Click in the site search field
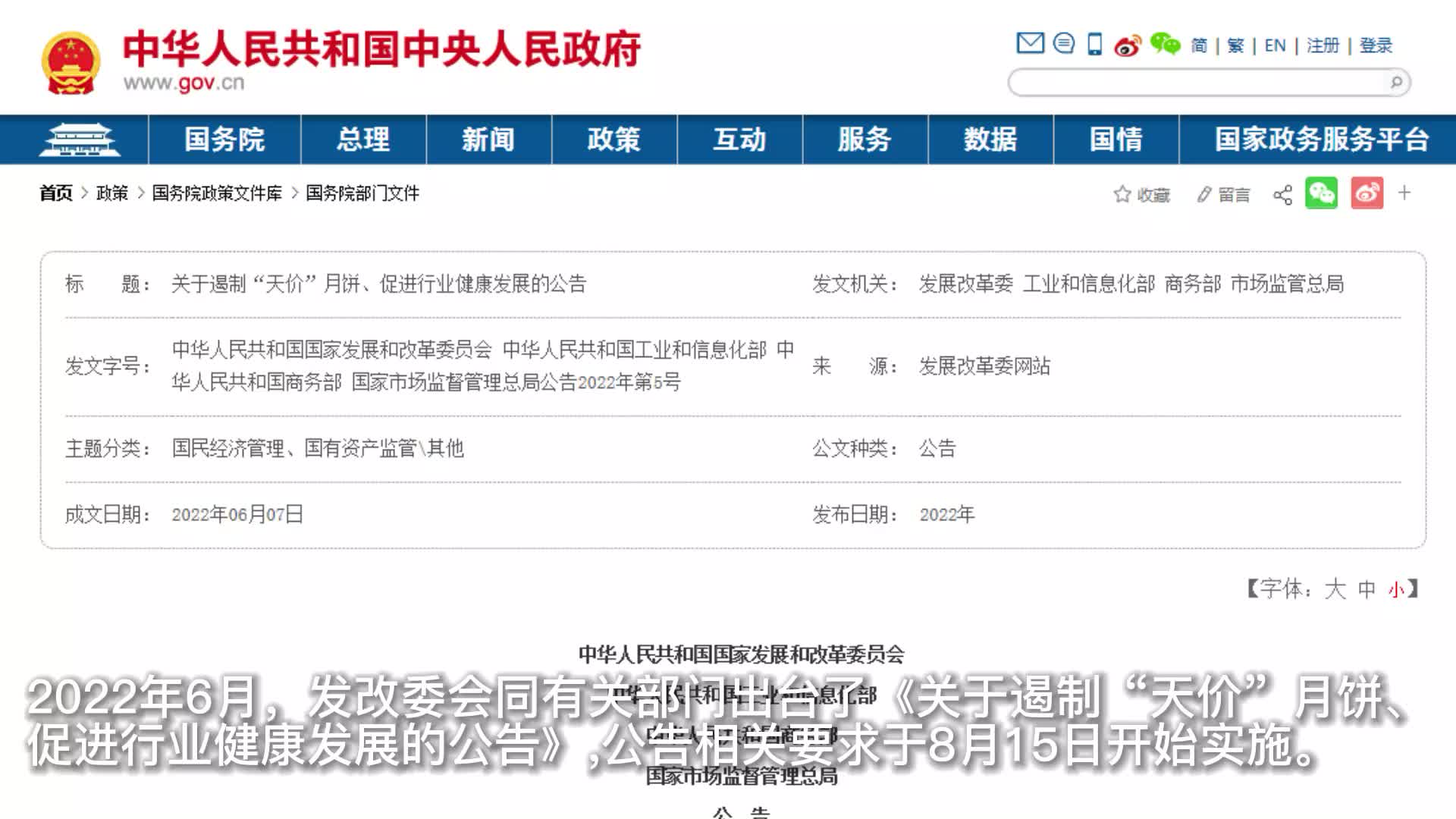Image resolution: width=1456 pixels, height=819 pixels. 1198,82
